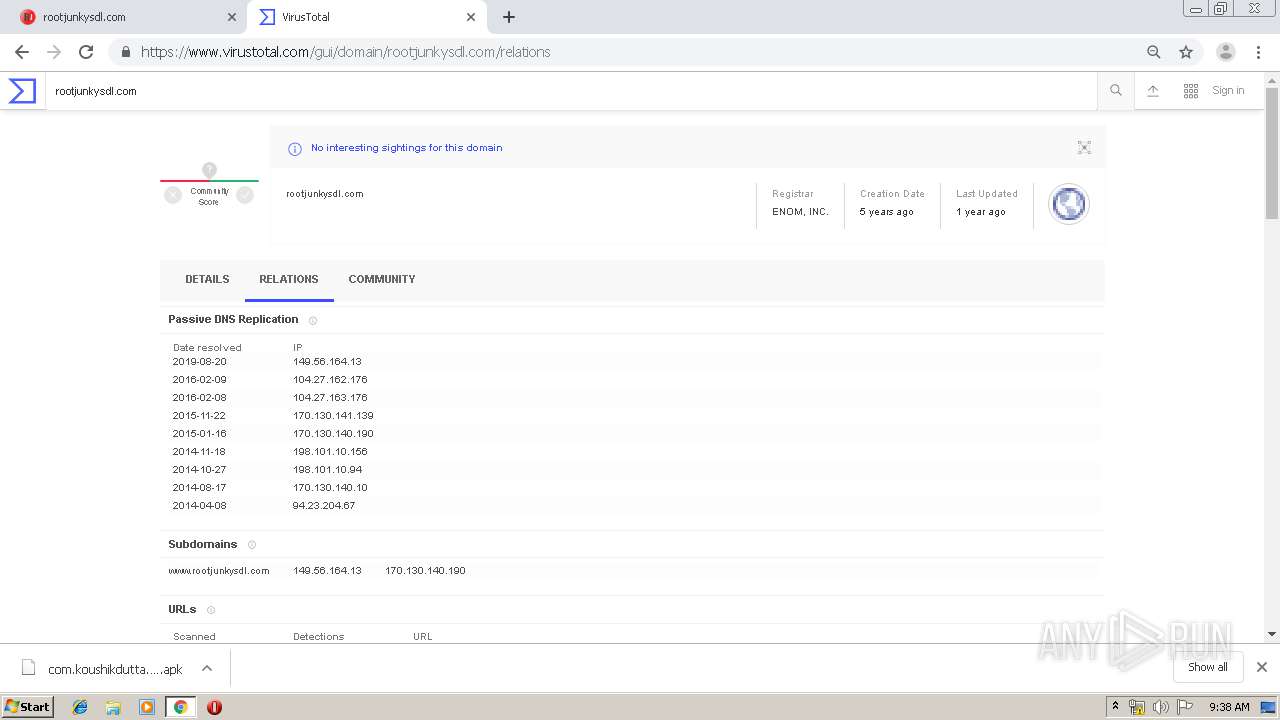Click the 170.130.140.10 IP entry
Screen dimensions: 1280x720
pyautogui.click(x=330, y=487)
